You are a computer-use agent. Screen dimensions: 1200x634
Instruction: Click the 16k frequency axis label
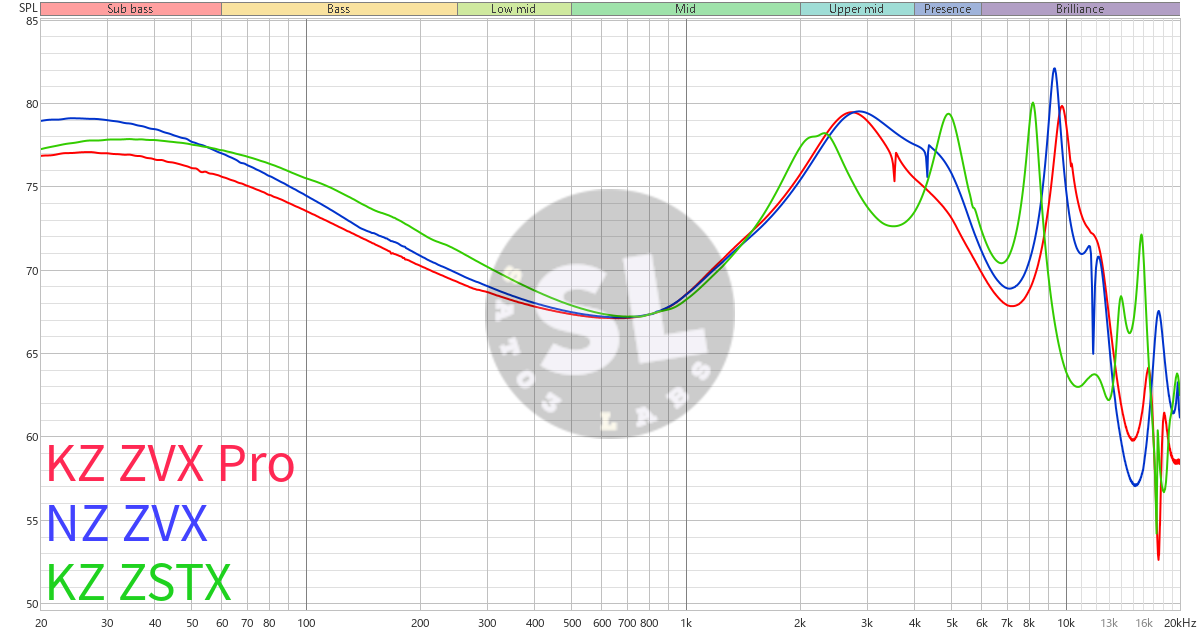click(1143, 623)
